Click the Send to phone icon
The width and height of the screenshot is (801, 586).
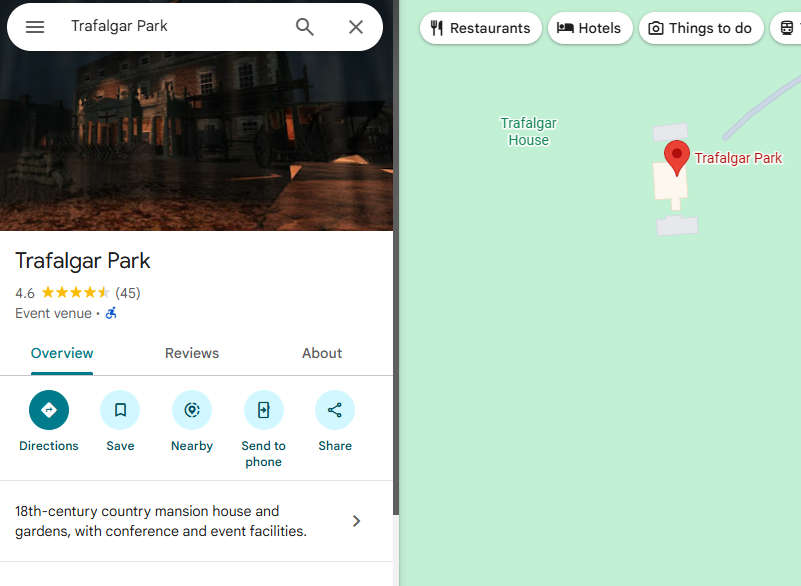point(264,410)
